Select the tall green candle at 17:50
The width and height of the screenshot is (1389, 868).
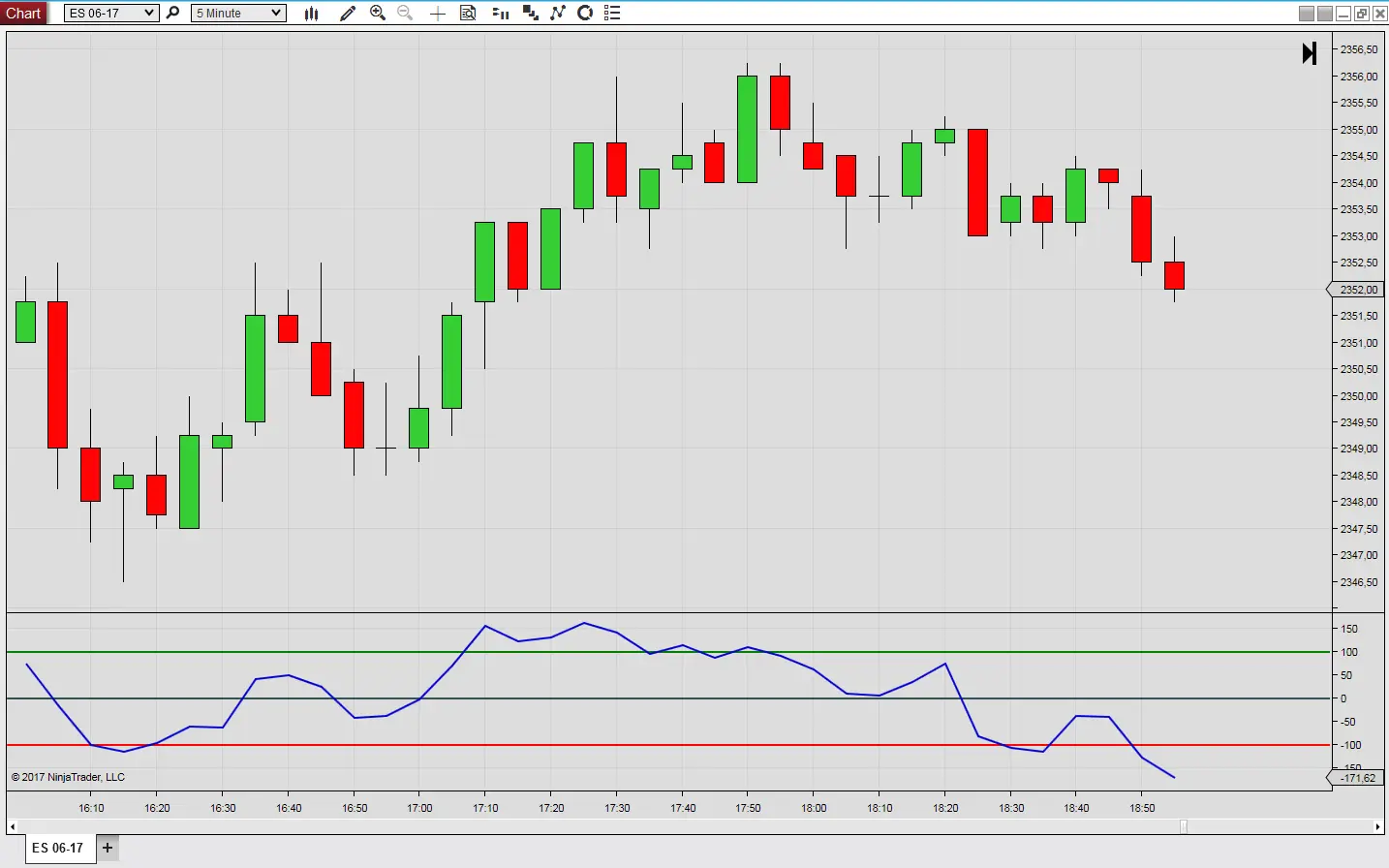tap(747, 129)
